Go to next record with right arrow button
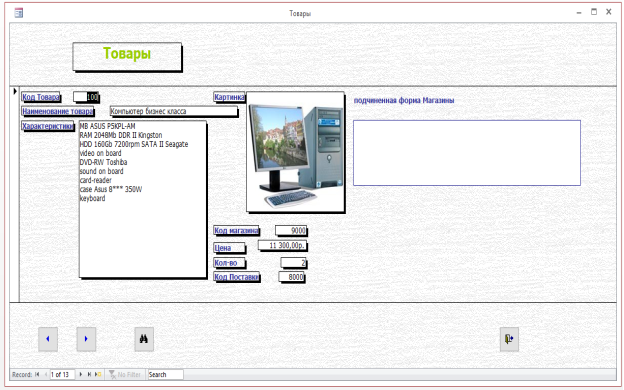The width and height of the screenshot is (624, 390). pyautogui.click(x=86, y=339)
